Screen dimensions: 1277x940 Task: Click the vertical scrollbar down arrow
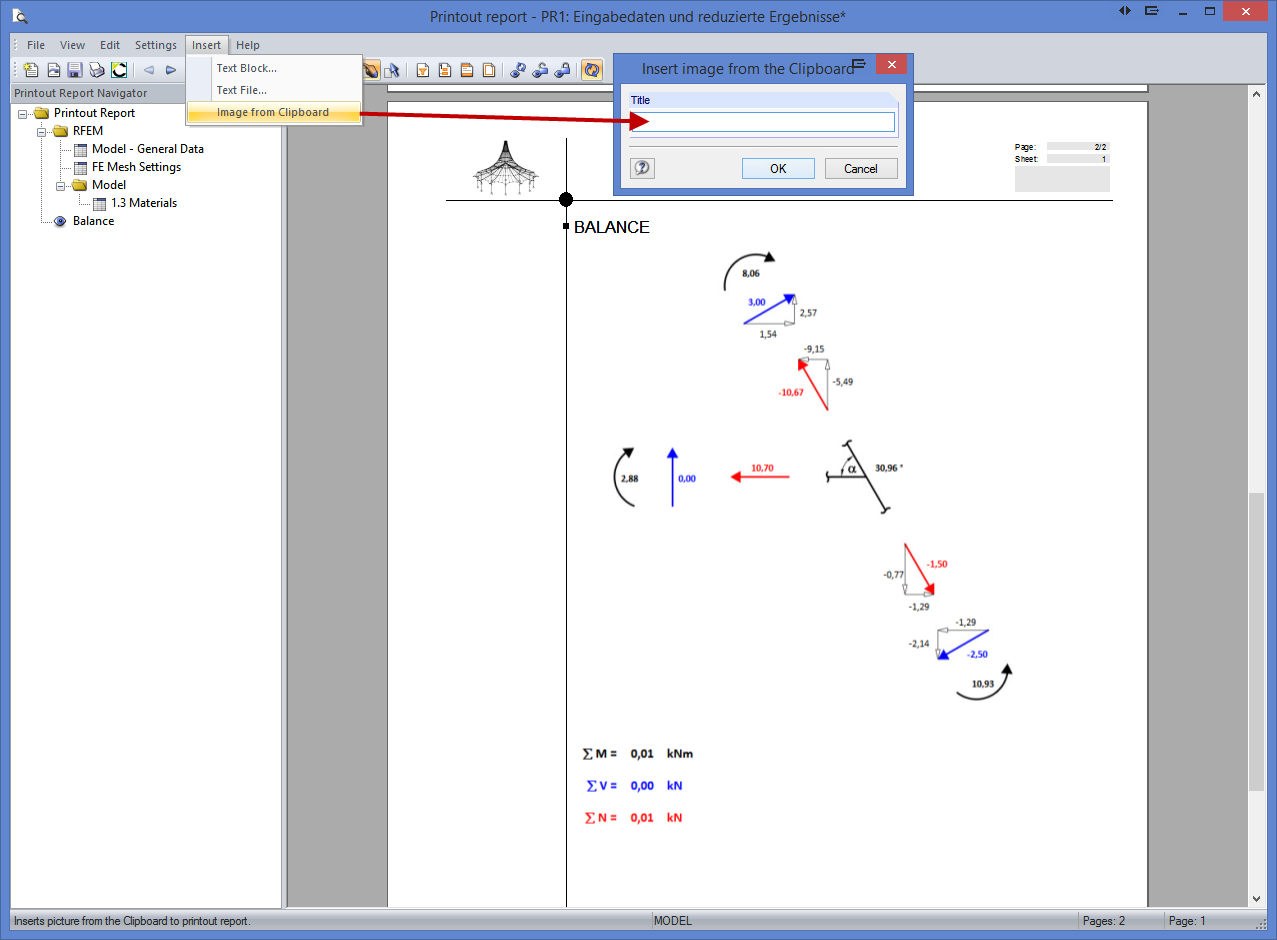(1257, 899)
